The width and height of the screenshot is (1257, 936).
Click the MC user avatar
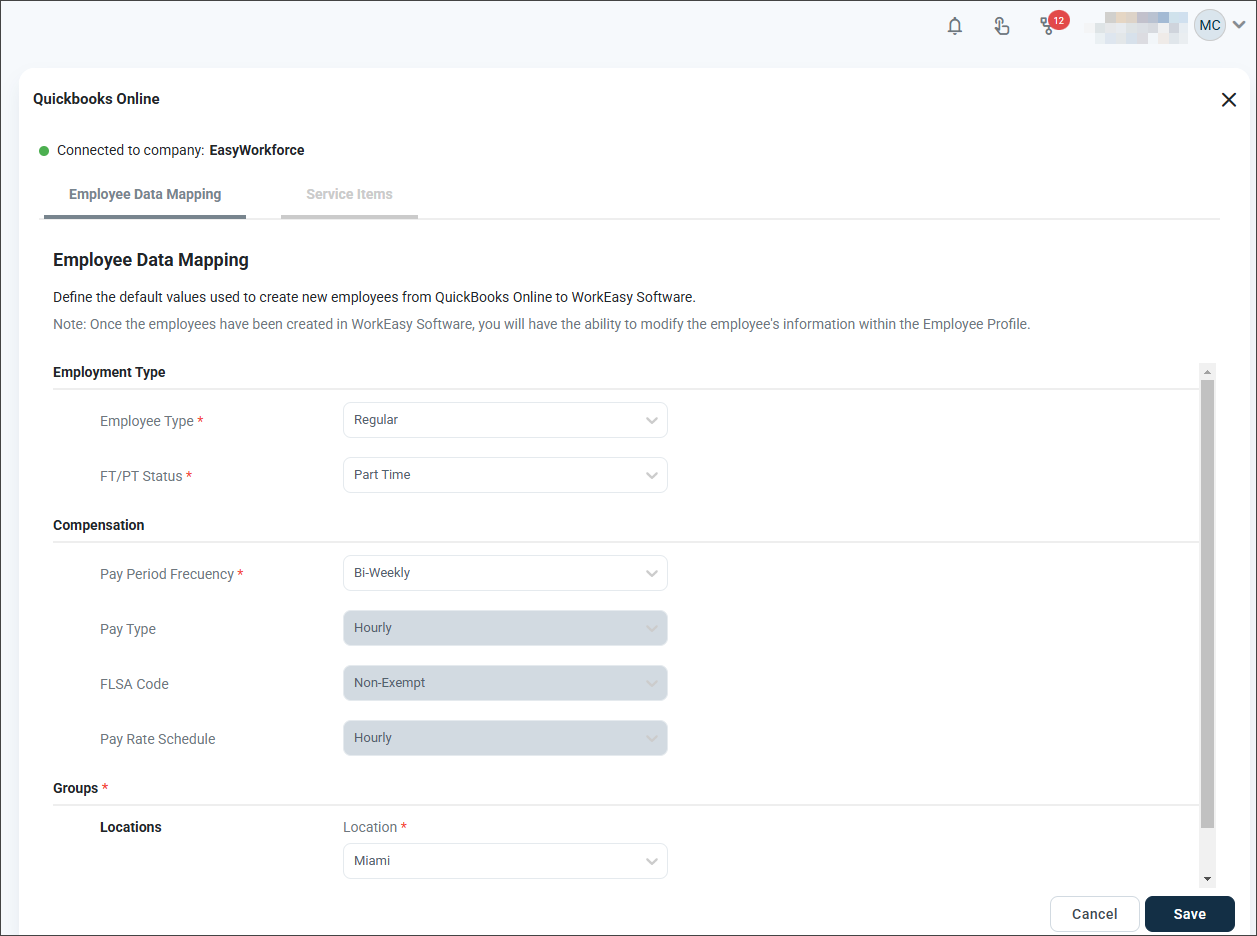pyautogui.click(x=1210, y=25)
